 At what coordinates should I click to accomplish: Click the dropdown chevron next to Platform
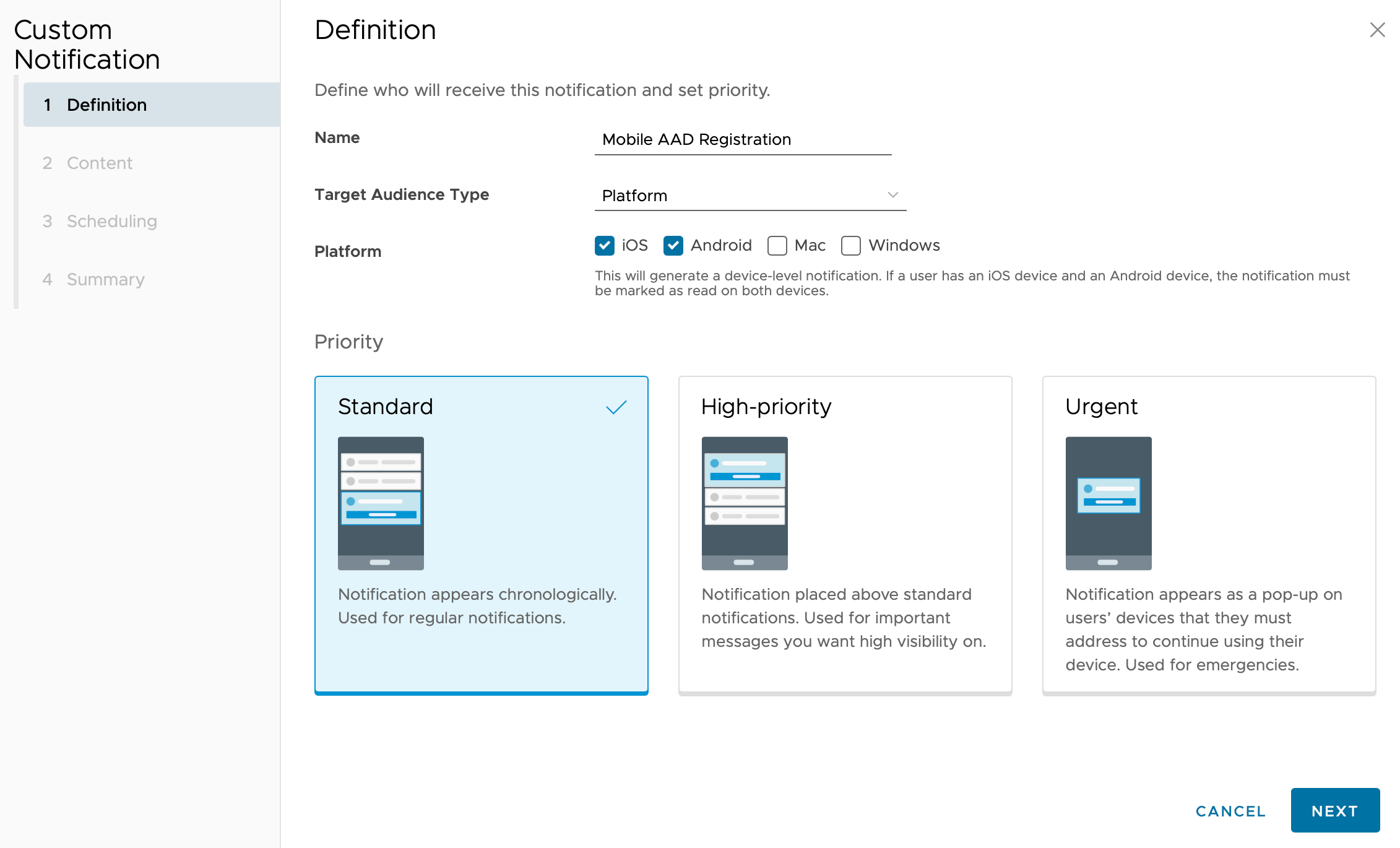pos(892,195)
